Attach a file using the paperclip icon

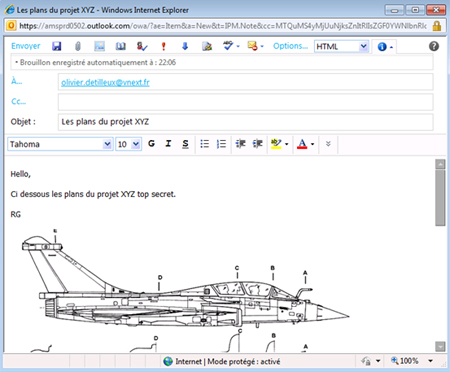(78, 46)
